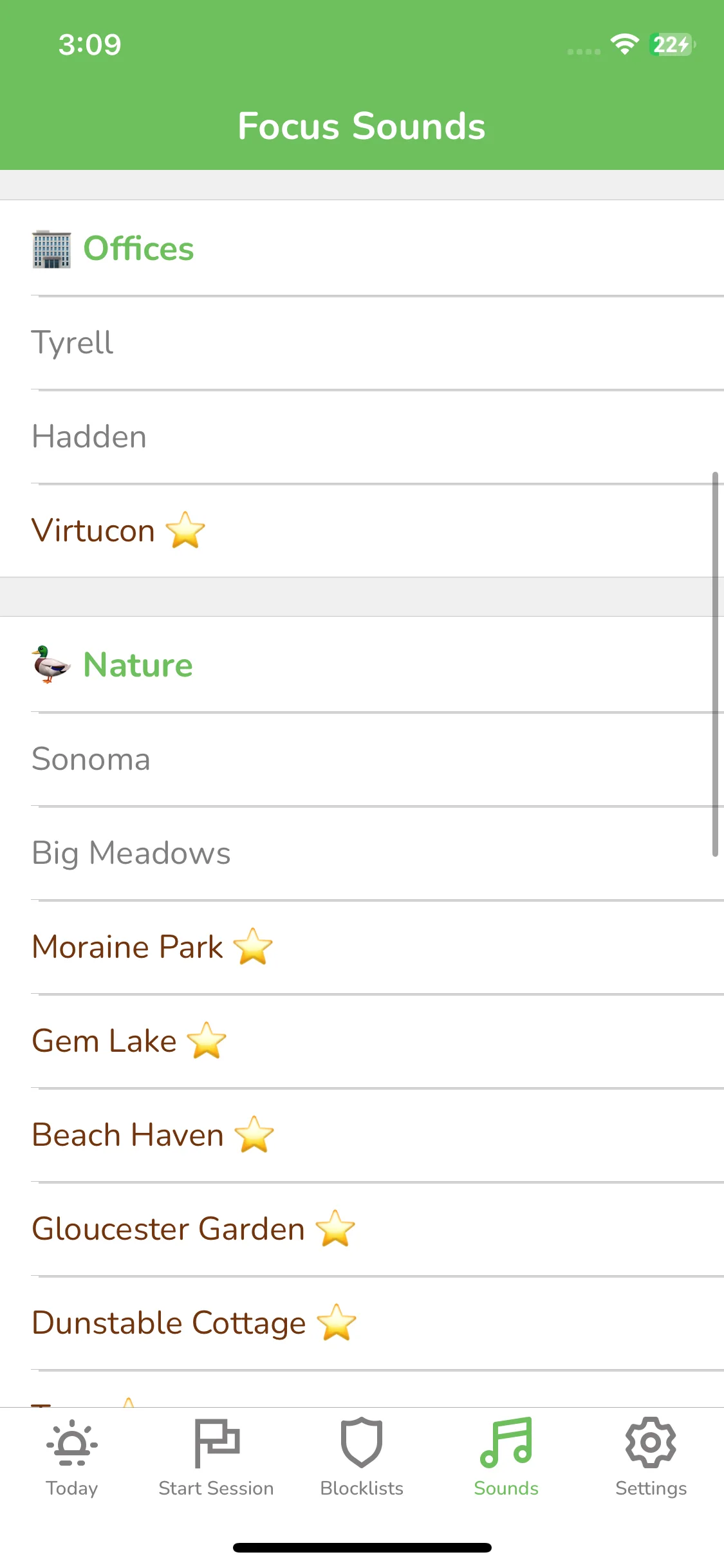This screenshot has width=724, height=1568.
Task: Tap the star beside Moraine Park
Action: coord(253,946)
